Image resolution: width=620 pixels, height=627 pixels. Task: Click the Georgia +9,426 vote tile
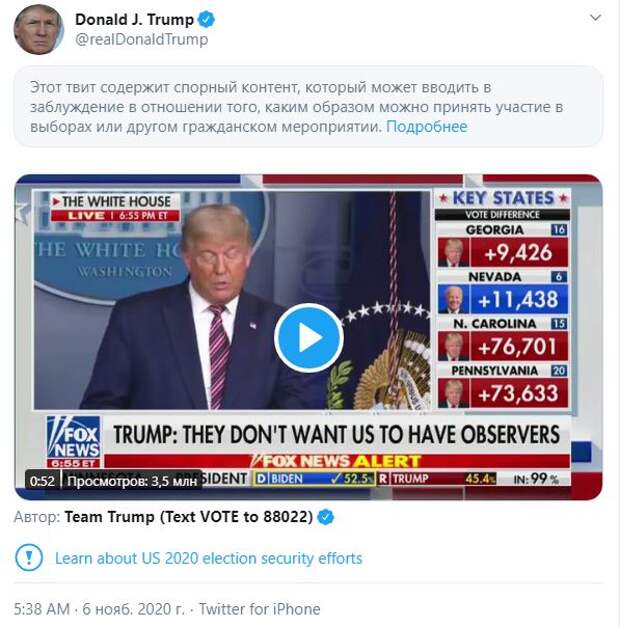pyautogui.click(x=502, y=246)
